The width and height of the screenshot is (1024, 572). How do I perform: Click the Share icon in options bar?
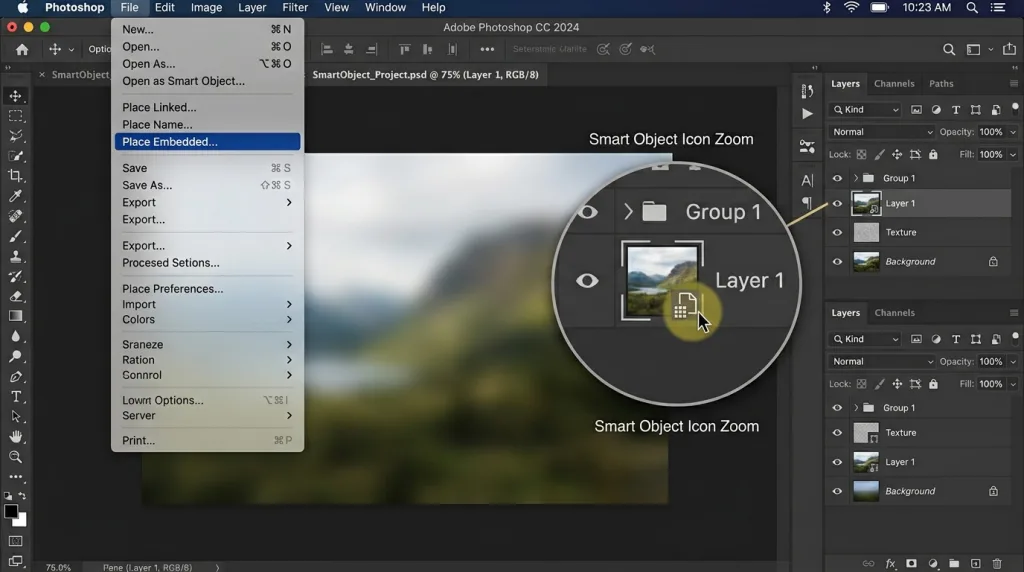point(1010,49)
